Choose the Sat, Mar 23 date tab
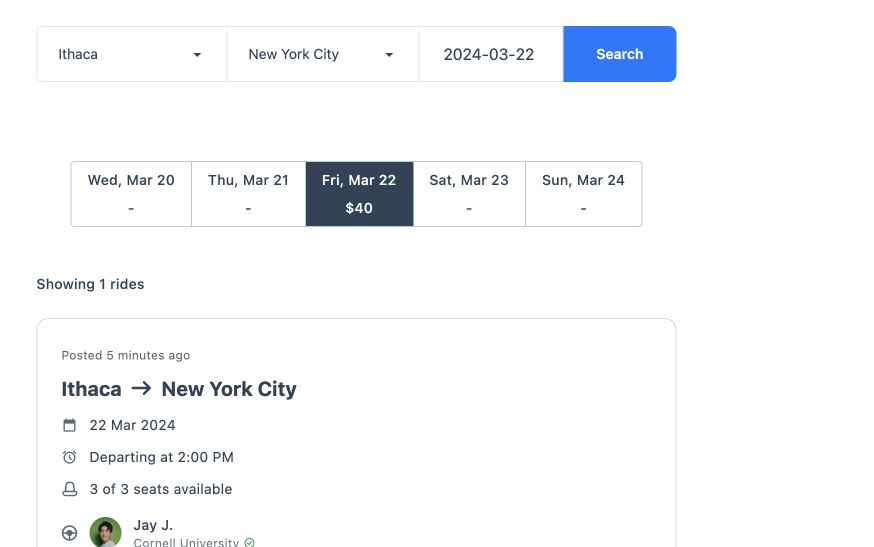Image resolution: width=874 pixels, height=547 pixels. click(469, 194)
